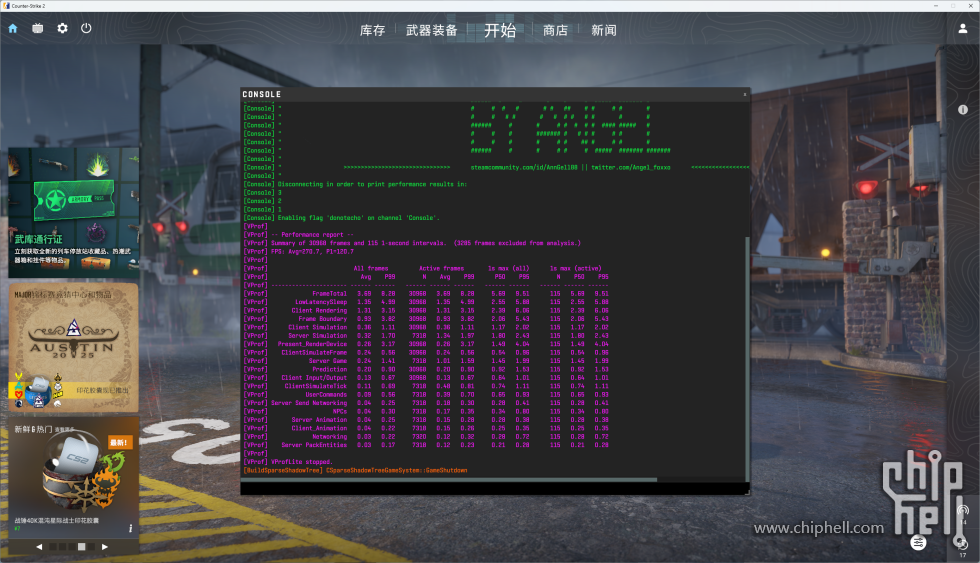Open the 新闻 news tab
The width and height of the screenshot is (980, 563).
(x=604, y=30)
